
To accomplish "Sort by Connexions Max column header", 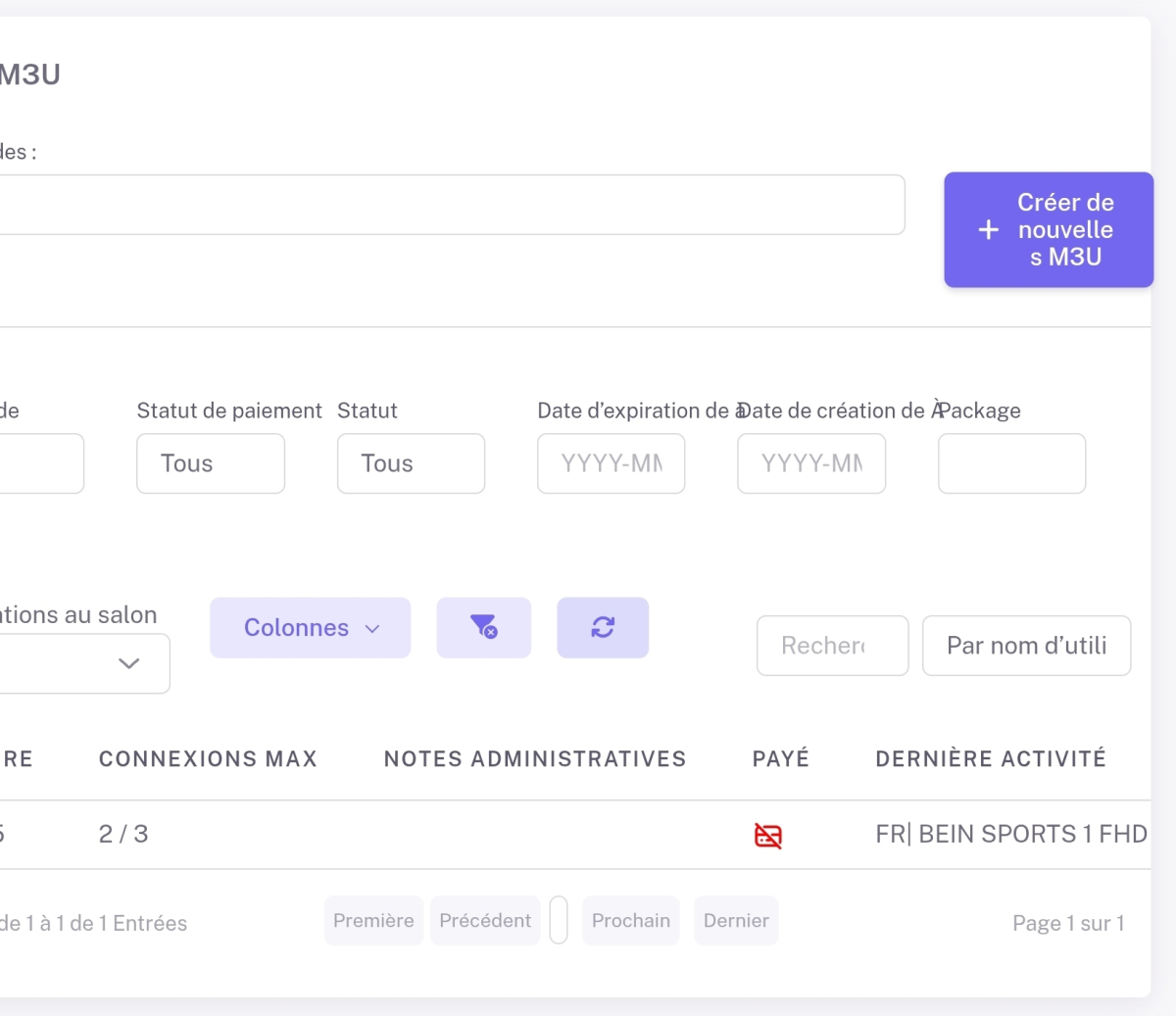I will 208,759.
